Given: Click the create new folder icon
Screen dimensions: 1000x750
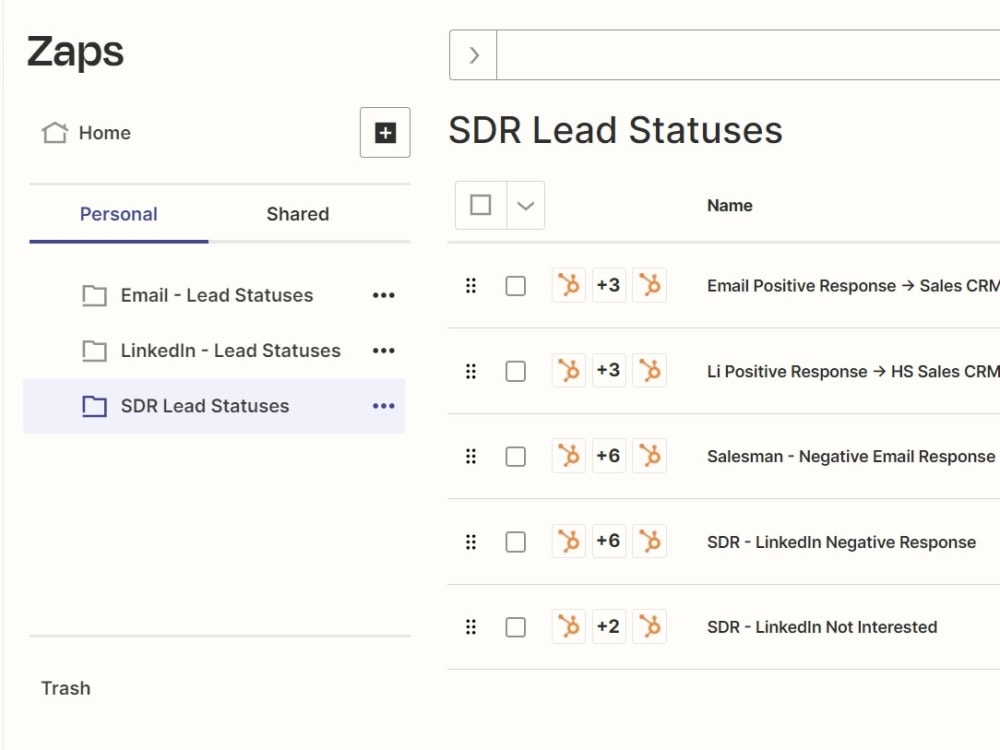Looking at the screenshot, I should [x=384, y=132].
